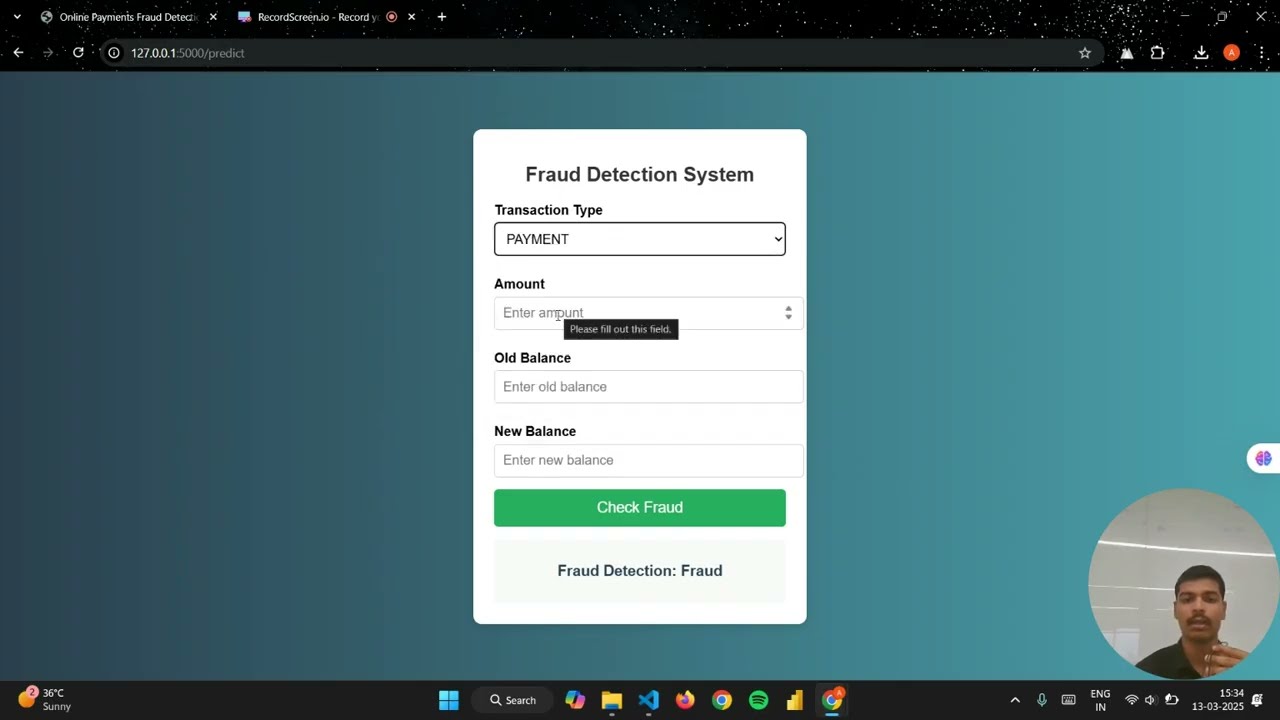Click the webcam overlay thumbnail
This screenshot has height=720, width=1280.
[x=1184, y=584]
